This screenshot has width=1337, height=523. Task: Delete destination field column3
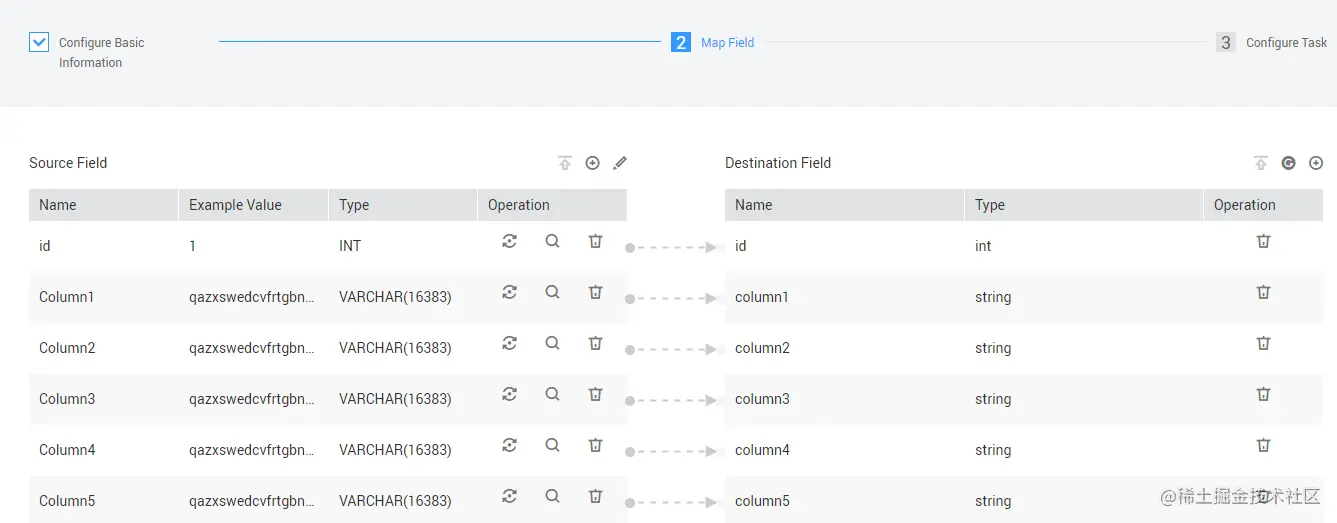1263,394
